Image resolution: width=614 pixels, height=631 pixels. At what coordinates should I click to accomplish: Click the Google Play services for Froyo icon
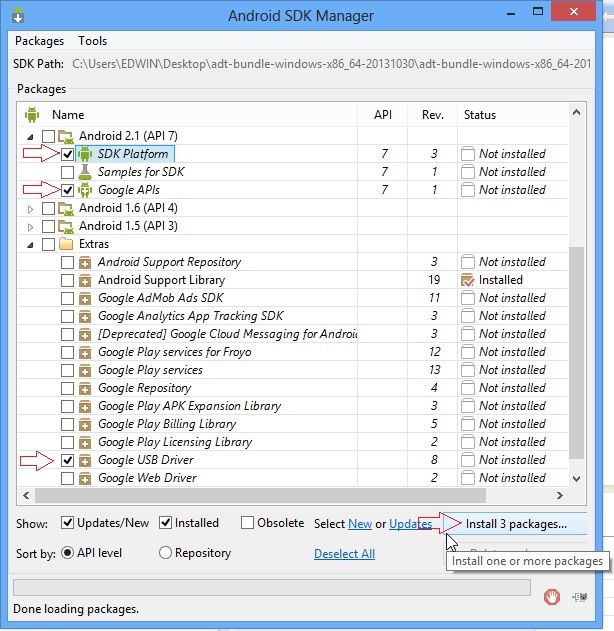click(x=84, y=353)
